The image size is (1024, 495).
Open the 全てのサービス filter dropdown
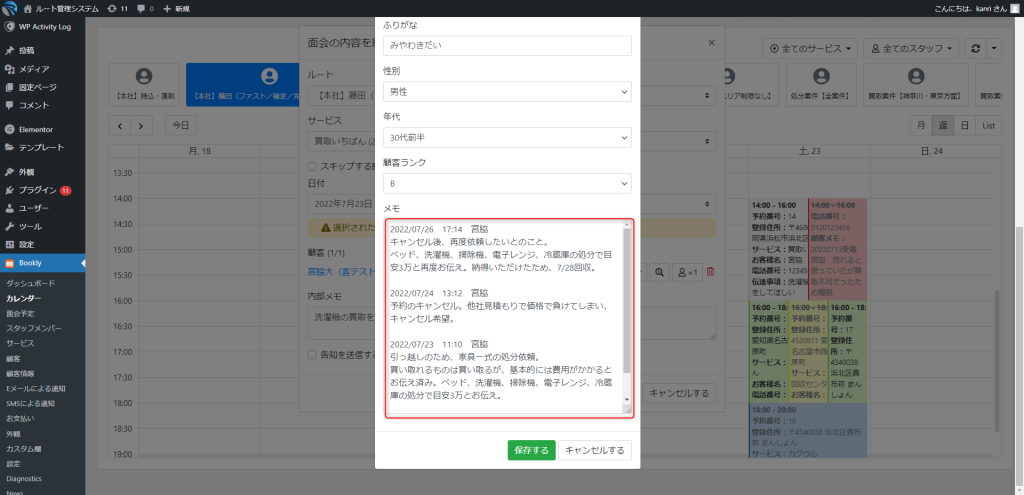810,48
